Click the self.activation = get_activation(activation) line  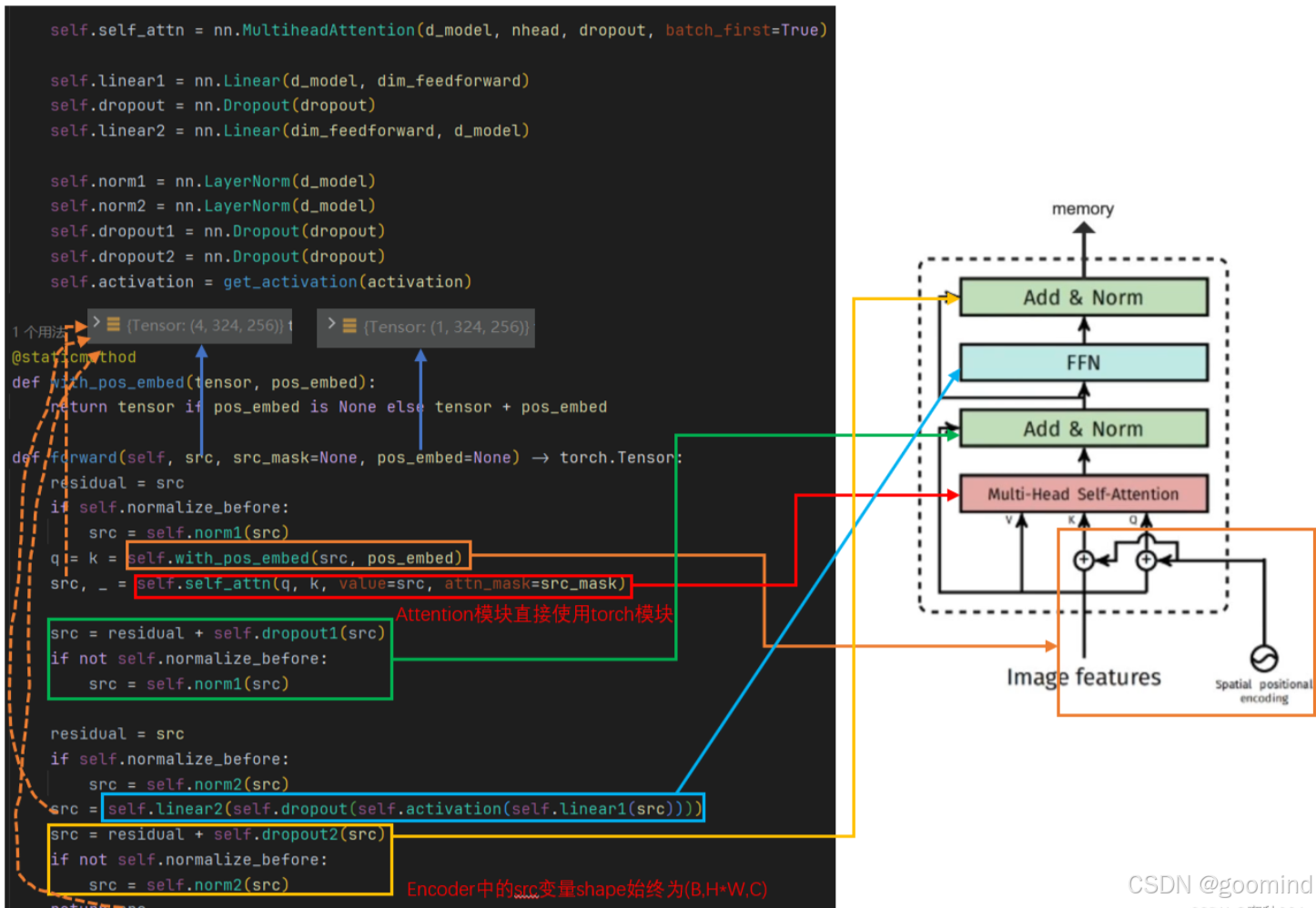point(261,282)
